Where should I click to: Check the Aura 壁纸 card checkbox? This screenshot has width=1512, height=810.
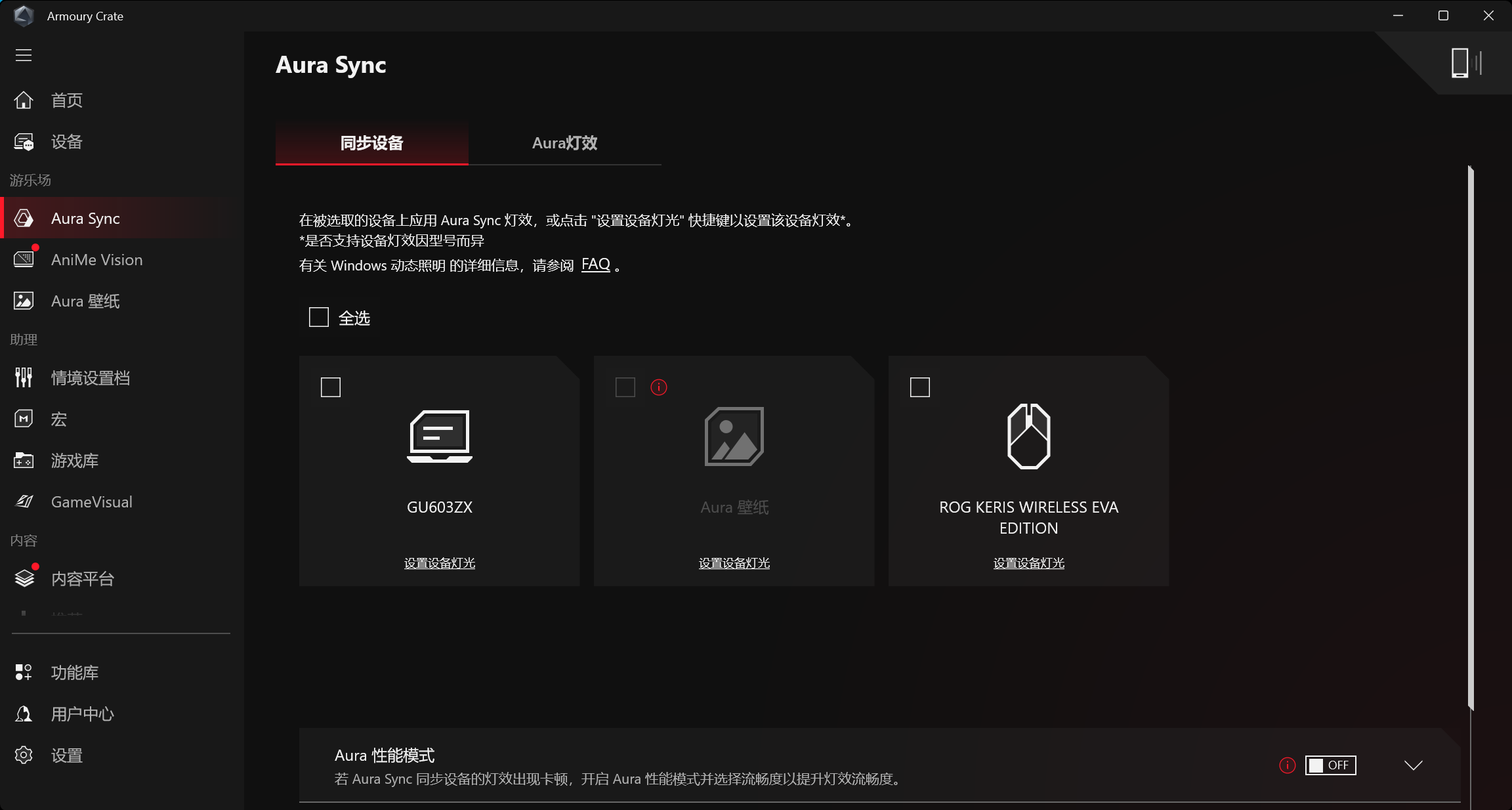point(625,387)
